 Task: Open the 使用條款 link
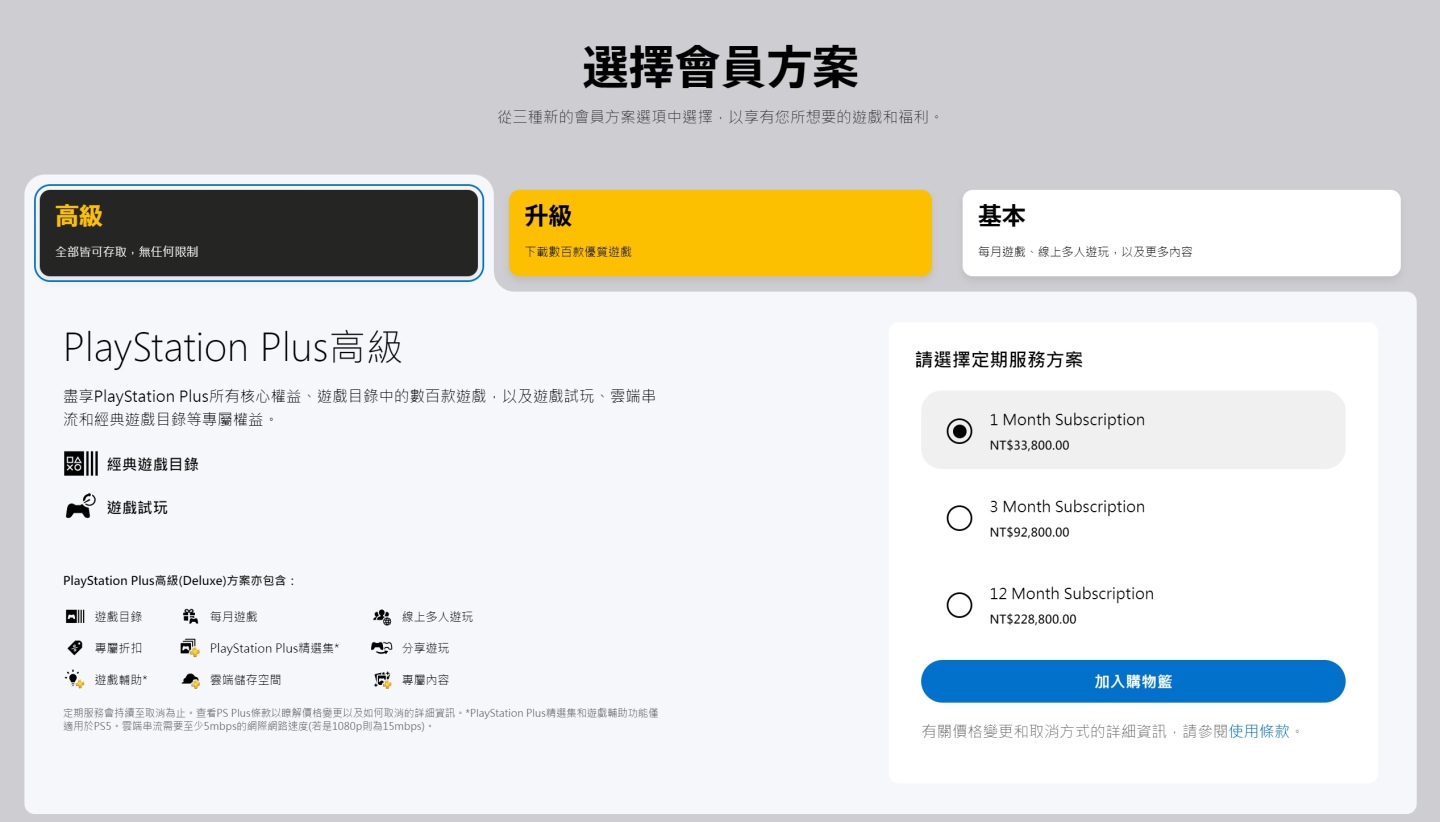pos(1259,731)
